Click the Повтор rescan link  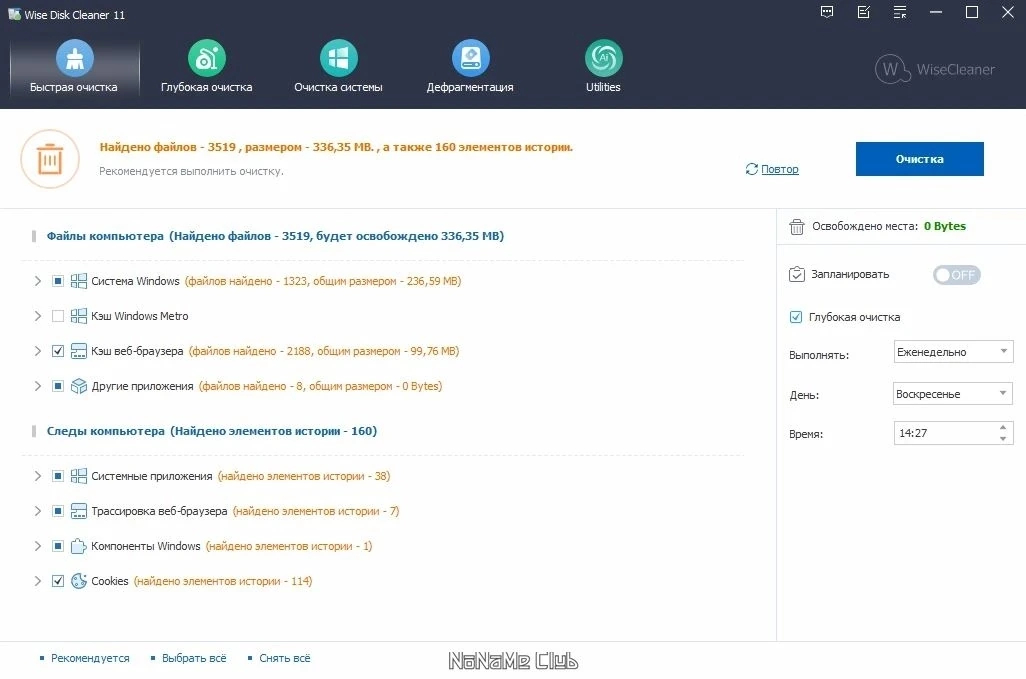click(x=779, y=169)
